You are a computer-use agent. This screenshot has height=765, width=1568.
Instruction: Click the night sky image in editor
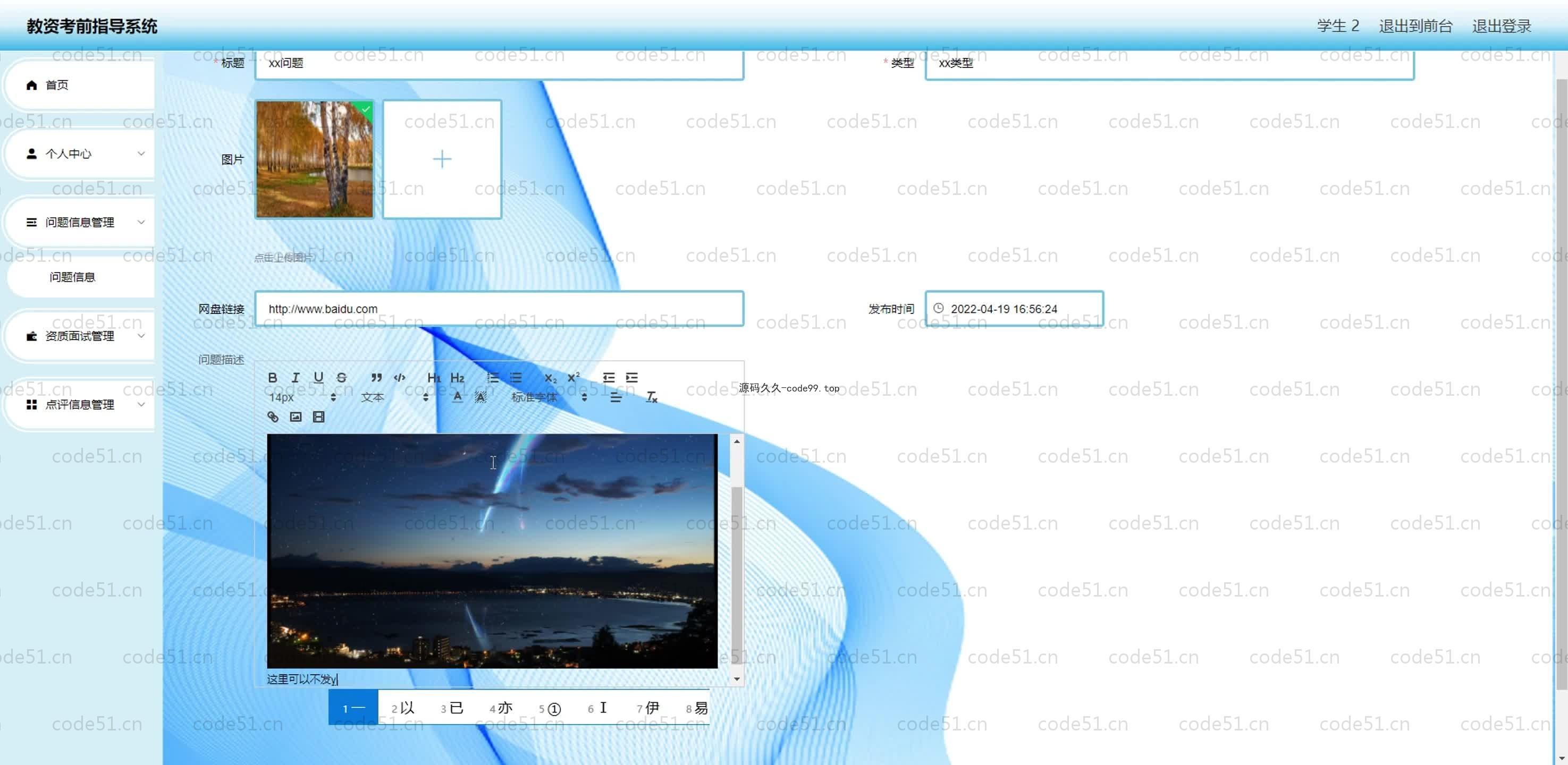492,551
